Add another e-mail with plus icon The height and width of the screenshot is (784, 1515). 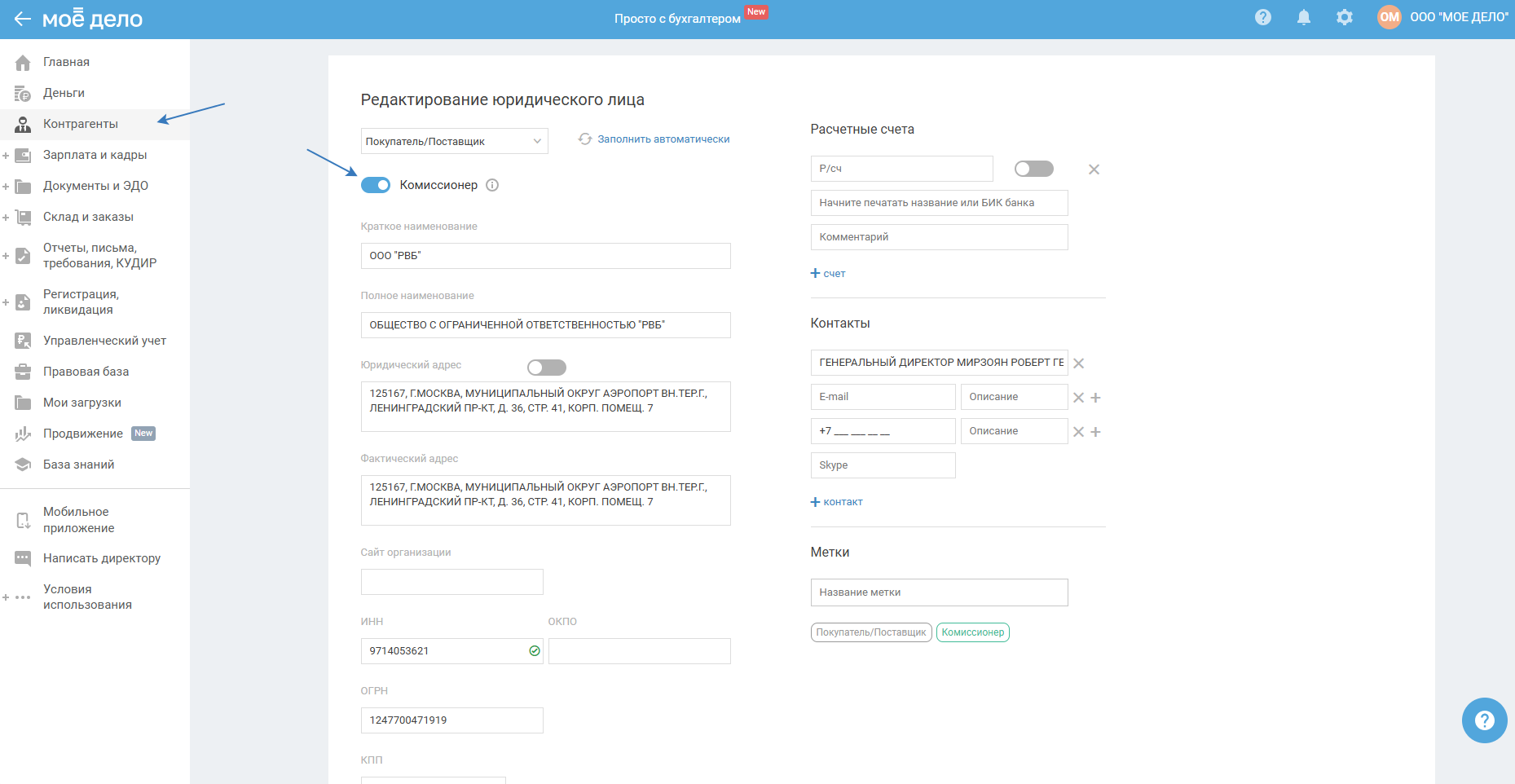[x=1096, y=398]
